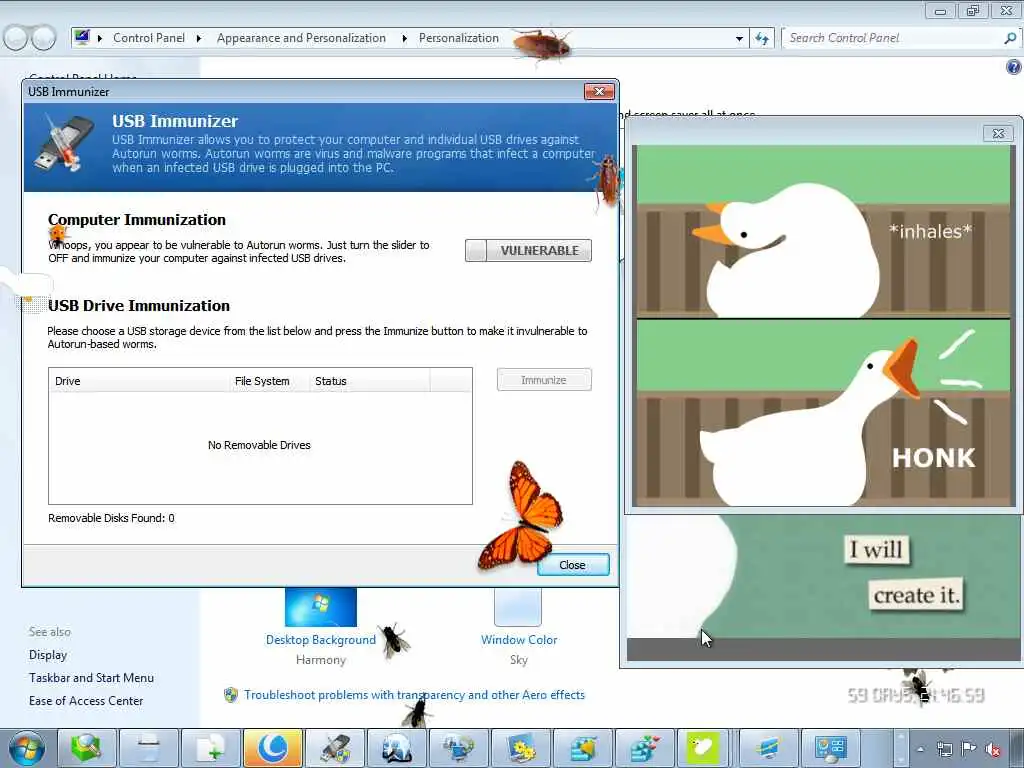Click the Back navigation button
Image resolution: width=1024 pixels, height=768 pixels.
16,38
